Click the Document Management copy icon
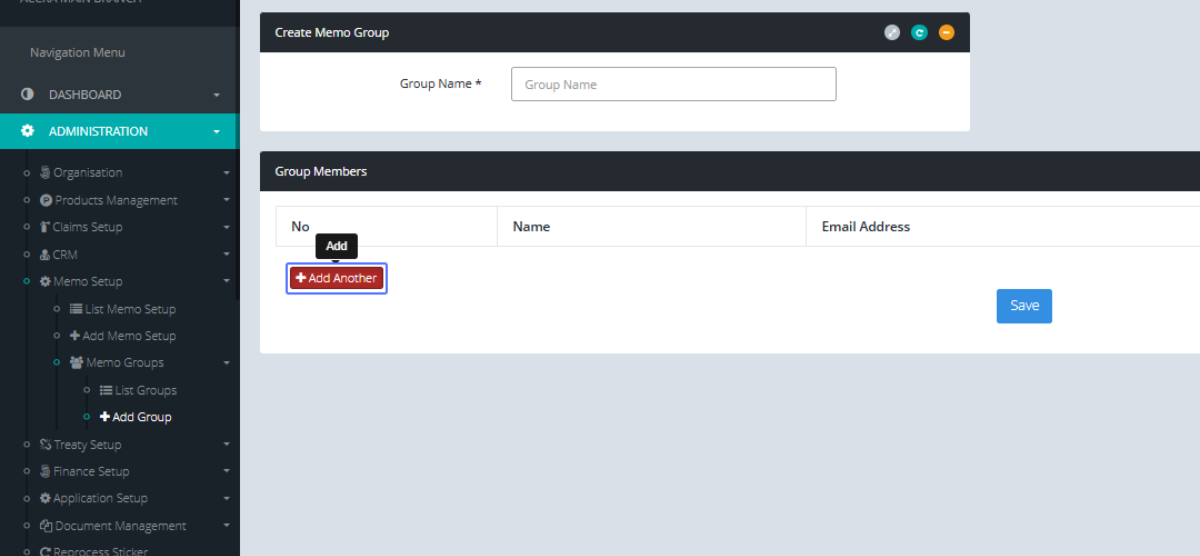 pyautogui.click(x=46, y=526)
